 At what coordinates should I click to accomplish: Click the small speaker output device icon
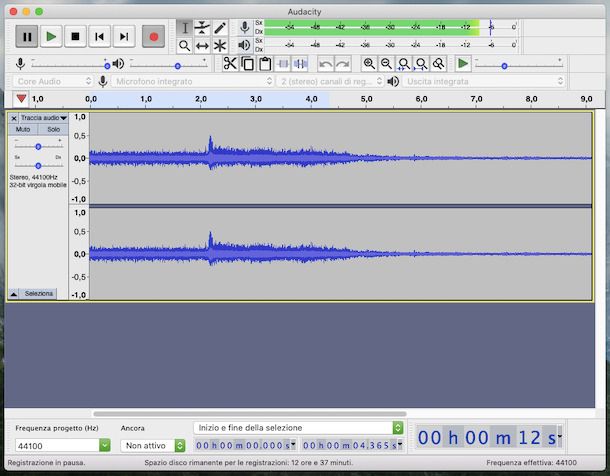point(393,81)
